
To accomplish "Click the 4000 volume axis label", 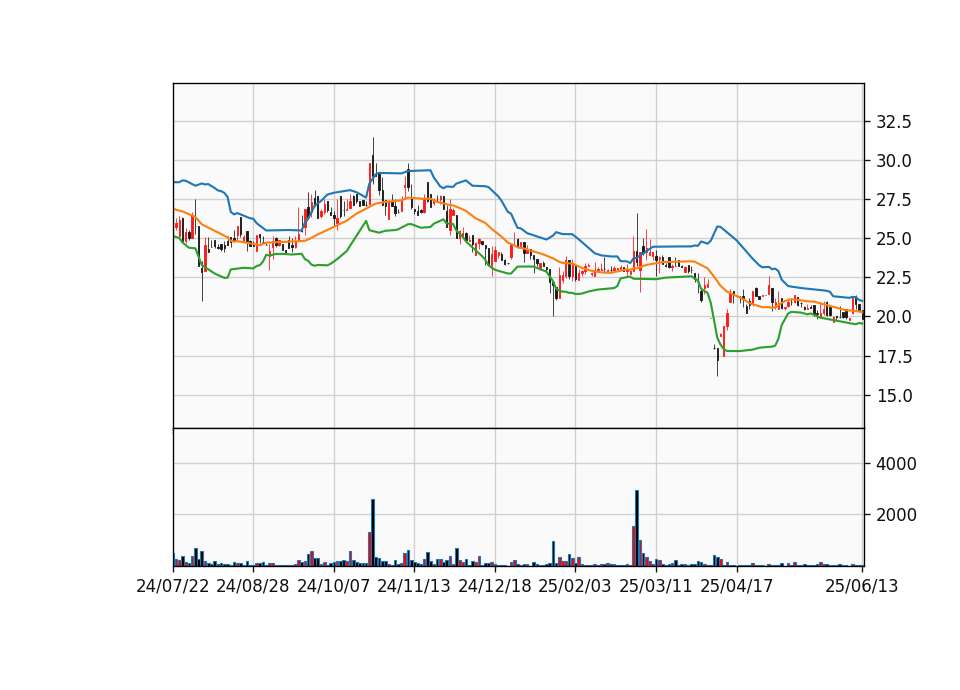I will click(x=896, y=464).
